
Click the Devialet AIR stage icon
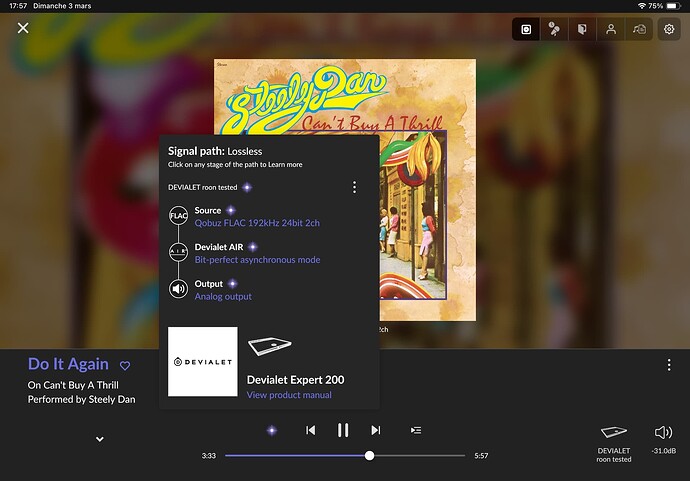coord(178,252)
